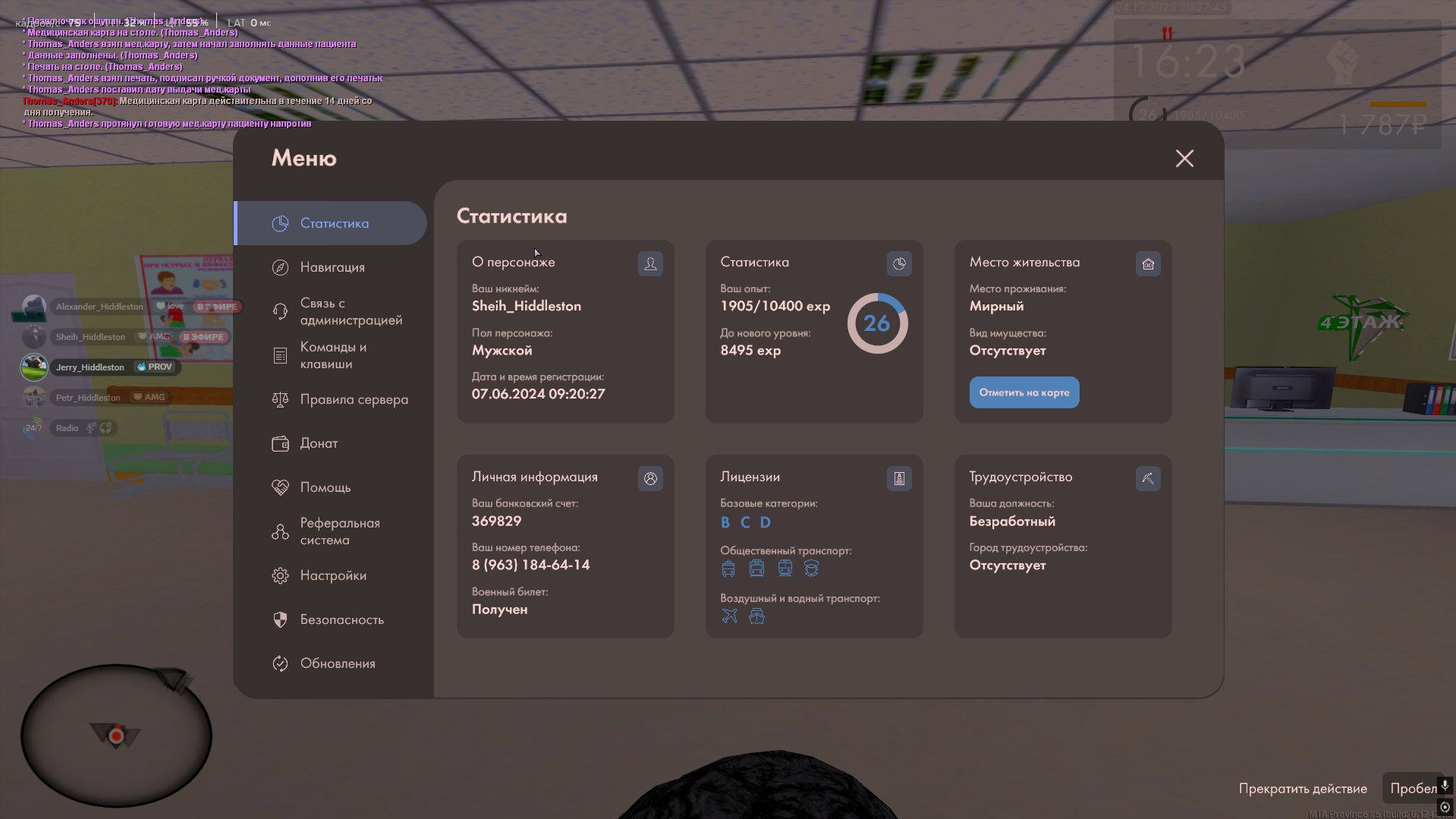
Task: Click the house icon in Место жительства card
Action: click(1148, 263)
